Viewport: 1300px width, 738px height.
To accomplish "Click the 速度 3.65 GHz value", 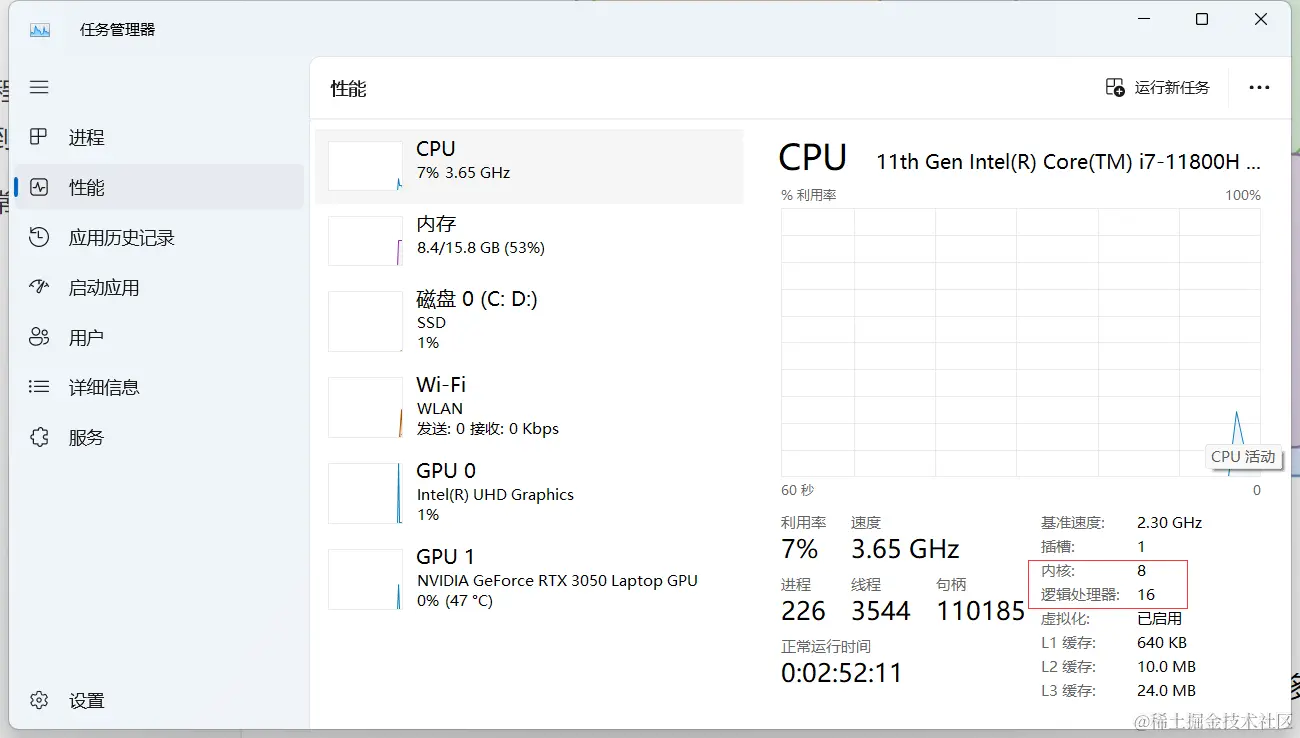I will [x=905, y=549].
